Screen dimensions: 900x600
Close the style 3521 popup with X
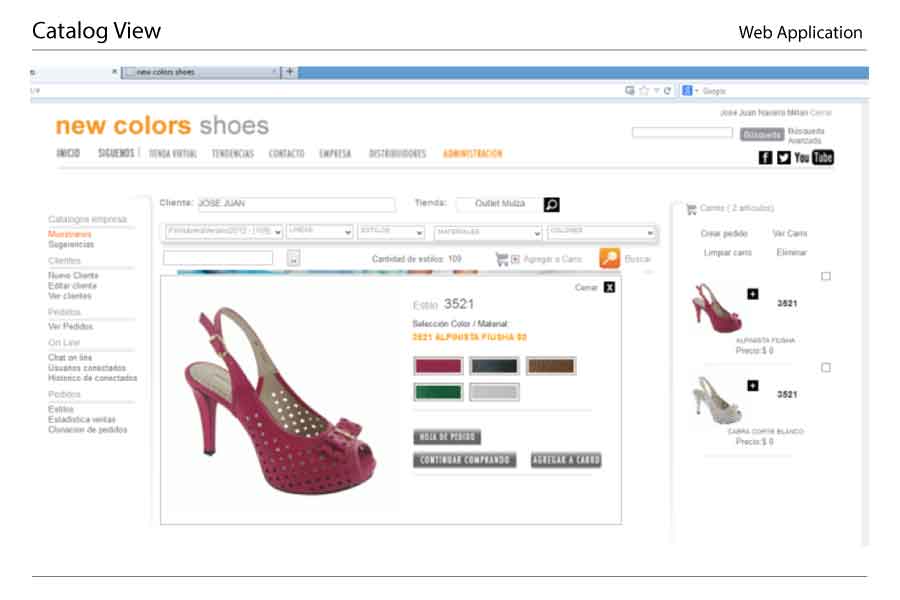[x=609, y=287]
